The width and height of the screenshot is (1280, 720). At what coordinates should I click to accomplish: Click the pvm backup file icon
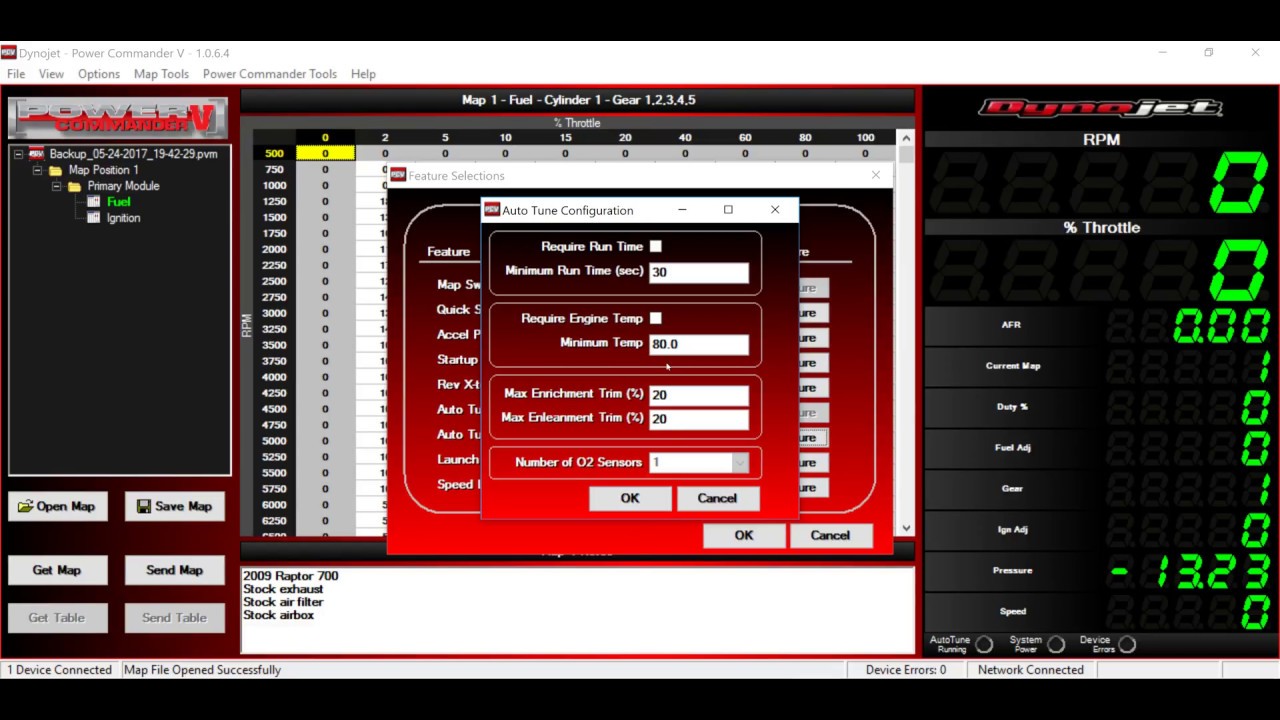click(x=37, y=154)
